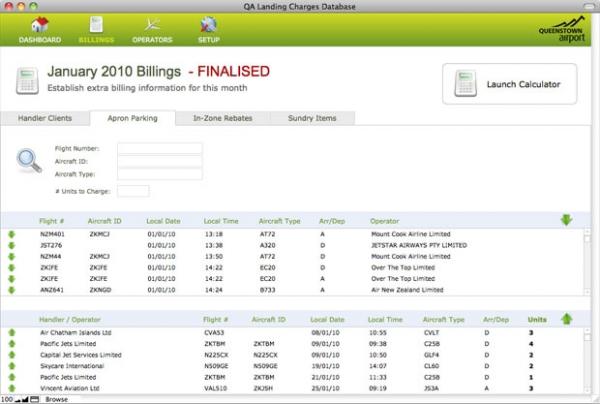This screenshot has height=404, width=600.
Task: Select the Vincent Aviation Ltd entry
Action: click(69, 388)
